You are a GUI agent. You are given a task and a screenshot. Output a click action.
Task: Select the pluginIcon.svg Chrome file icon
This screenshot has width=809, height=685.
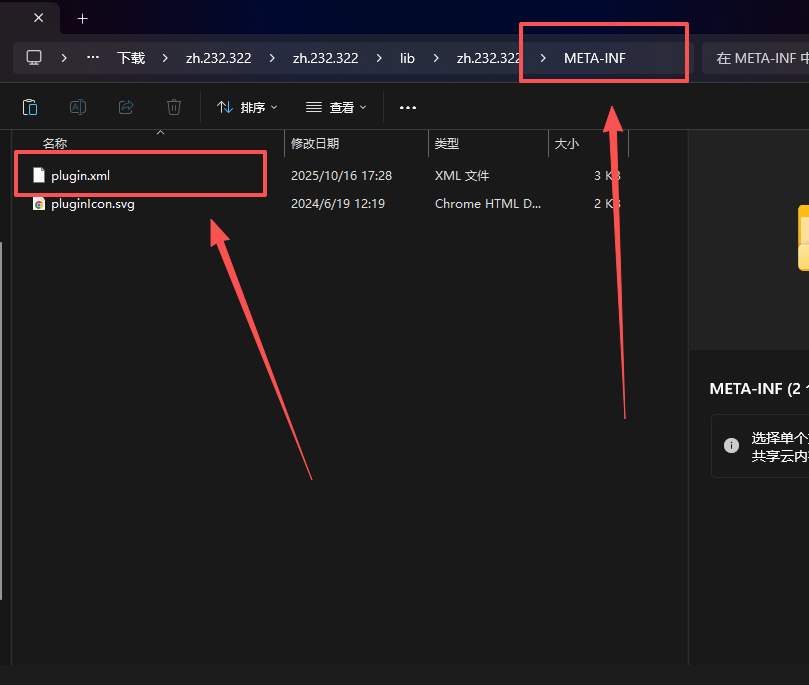(39, 204)
